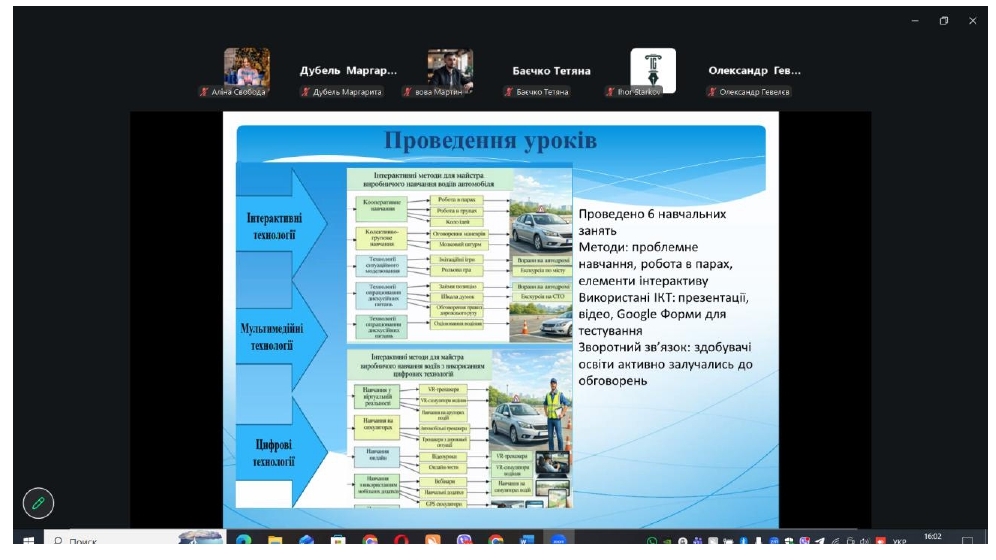Click muted mic icon beside Баєчко Тетяна label
This screenshot has height=560, width=996.
pyautogui.click(x=509, y=92)
